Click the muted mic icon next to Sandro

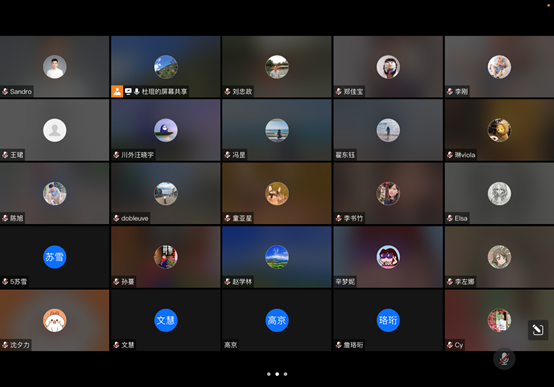coord(5,92)
